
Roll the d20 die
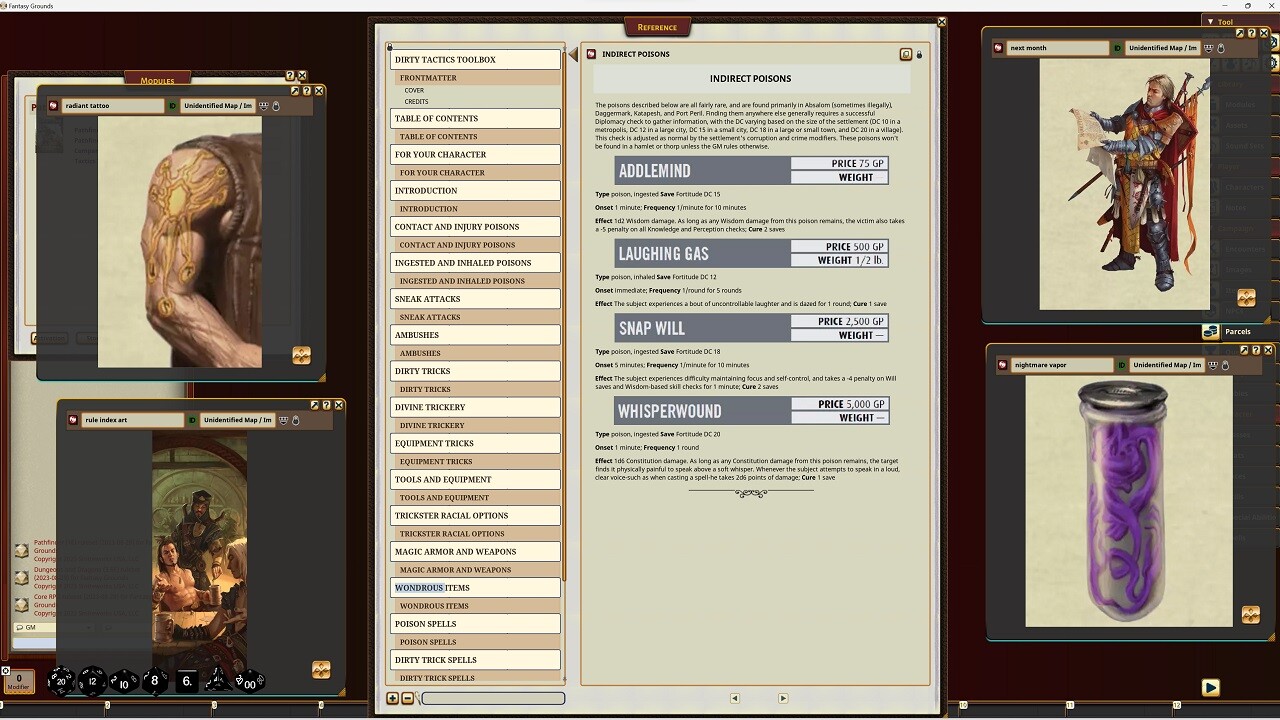[61, 681]
